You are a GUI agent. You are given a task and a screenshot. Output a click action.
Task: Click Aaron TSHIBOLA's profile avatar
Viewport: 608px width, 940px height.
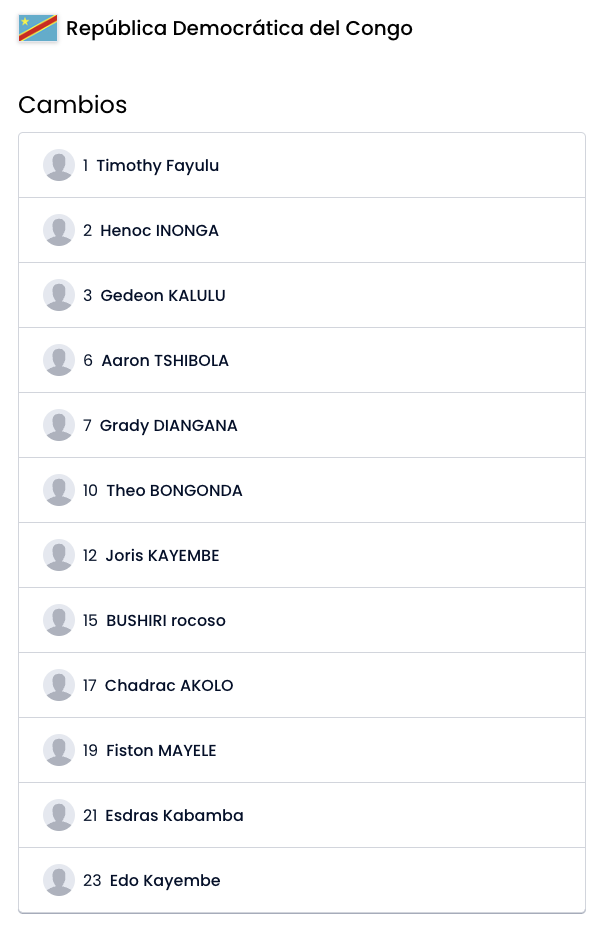(x=59, y=360)
